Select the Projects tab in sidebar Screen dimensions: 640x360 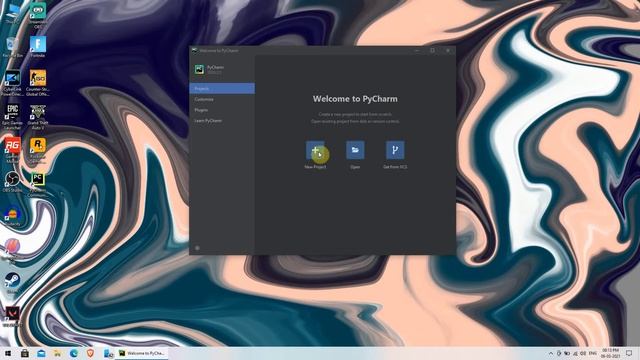(222, 88)
